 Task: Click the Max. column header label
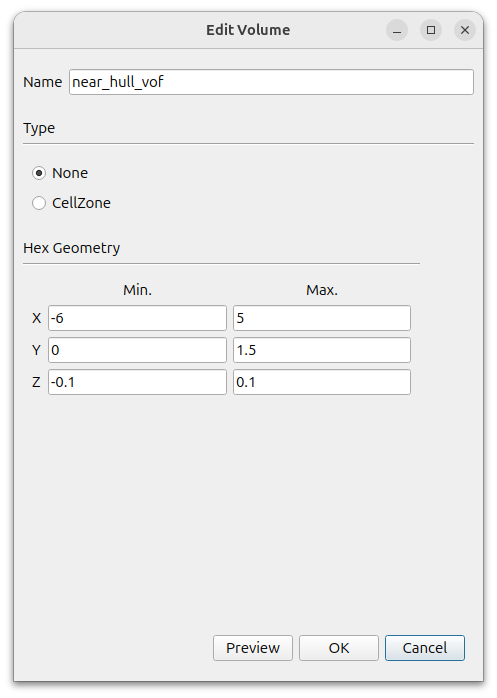[x=322, y=290]
